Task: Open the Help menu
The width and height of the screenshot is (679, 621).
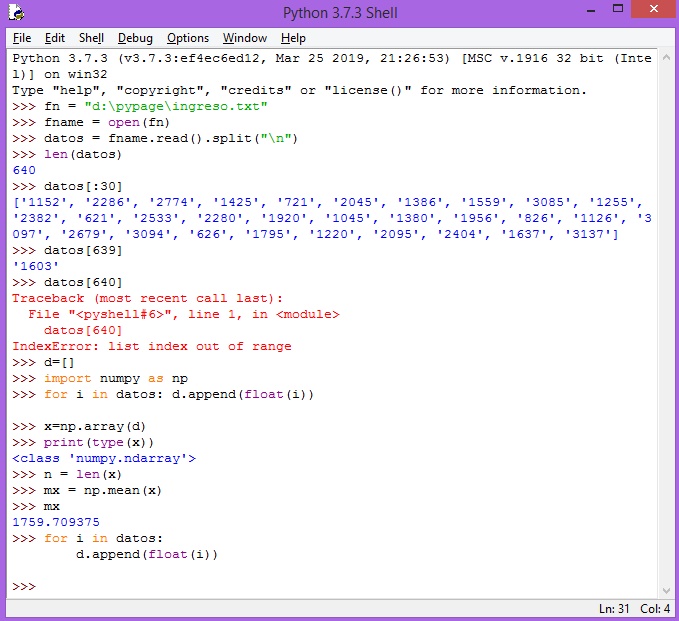Action: tap(293, 38)
